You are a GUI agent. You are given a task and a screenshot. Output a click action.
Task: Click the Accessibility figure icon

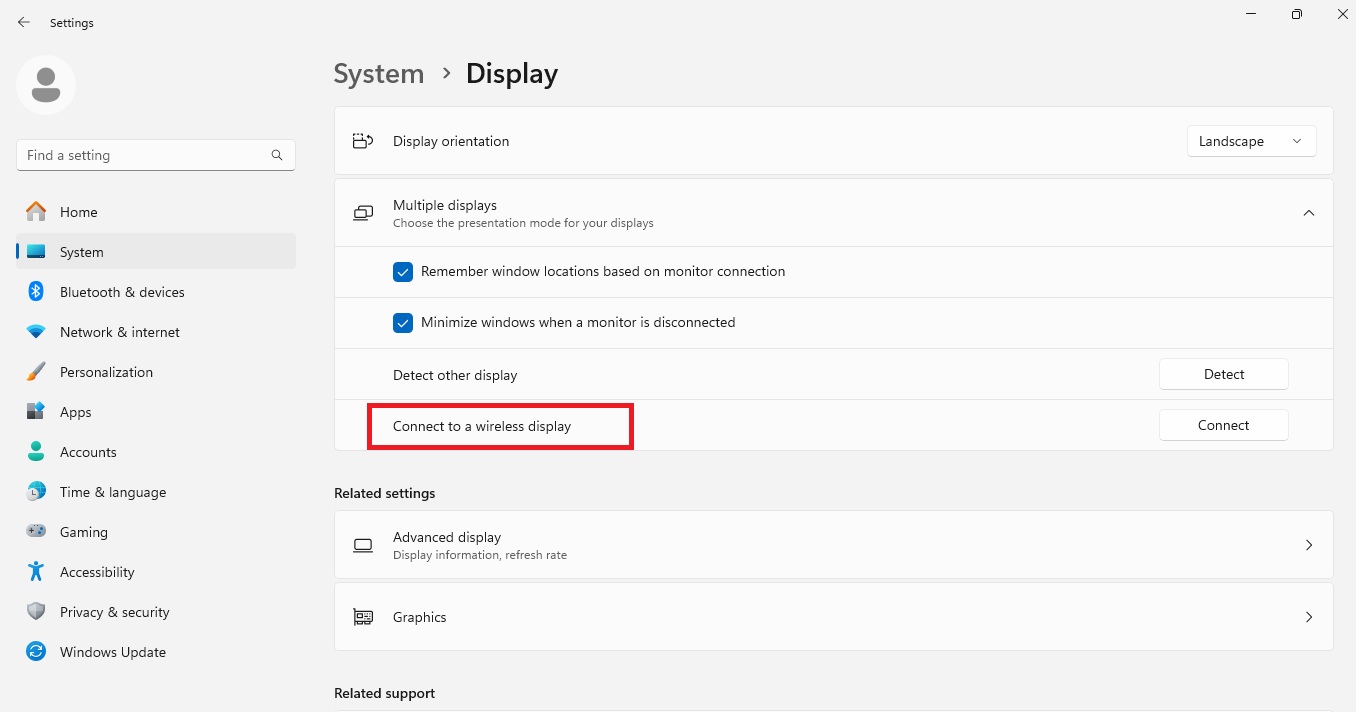pos(36,572)
